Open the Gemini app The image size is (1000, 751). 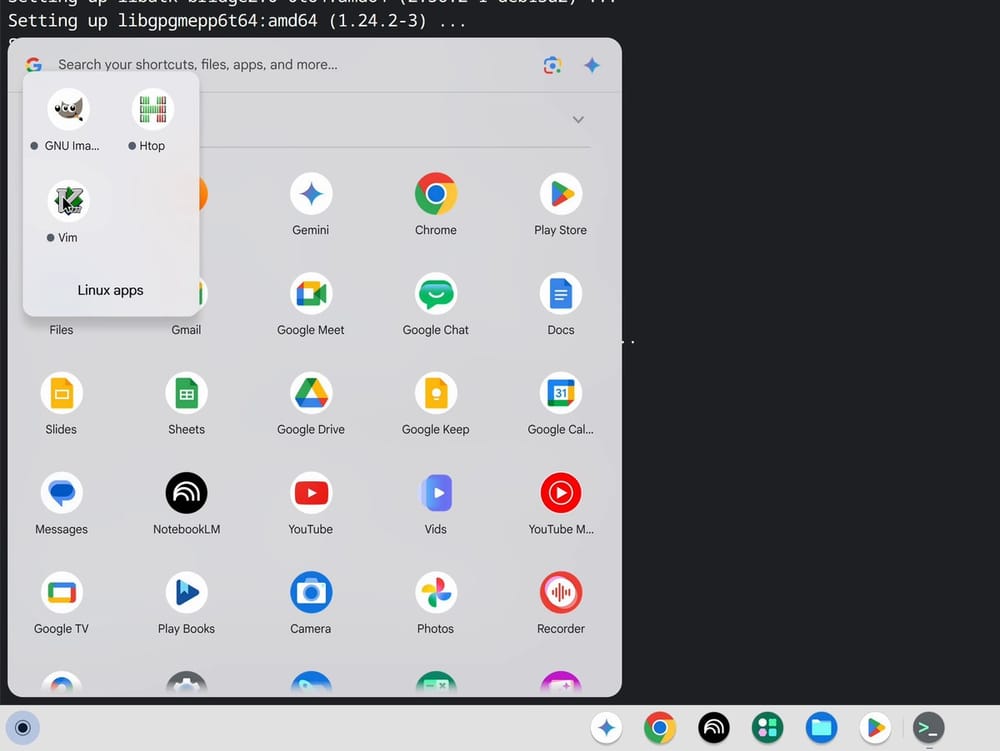pyautogui.click(x=311, y=194)
